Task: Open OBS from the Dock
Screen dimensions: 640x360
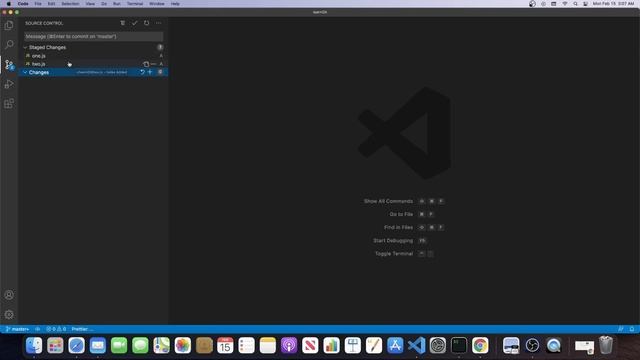Action: point(532,345)
